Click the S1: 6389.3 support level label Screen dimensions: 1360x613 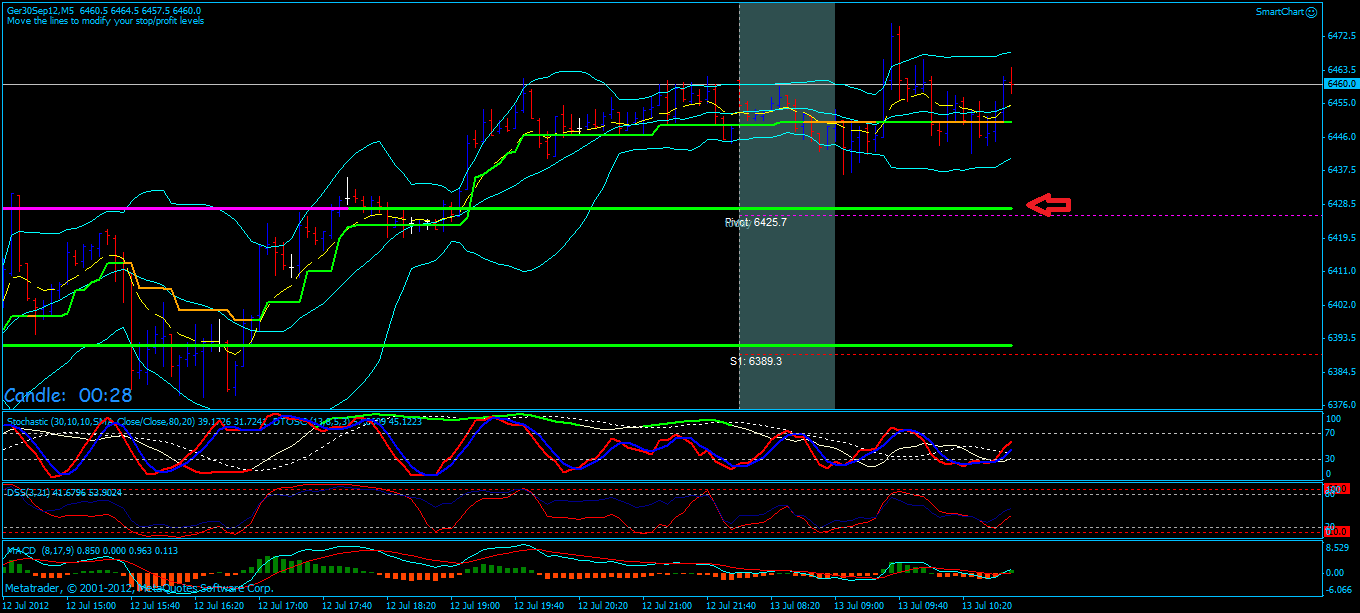(757, 361)
